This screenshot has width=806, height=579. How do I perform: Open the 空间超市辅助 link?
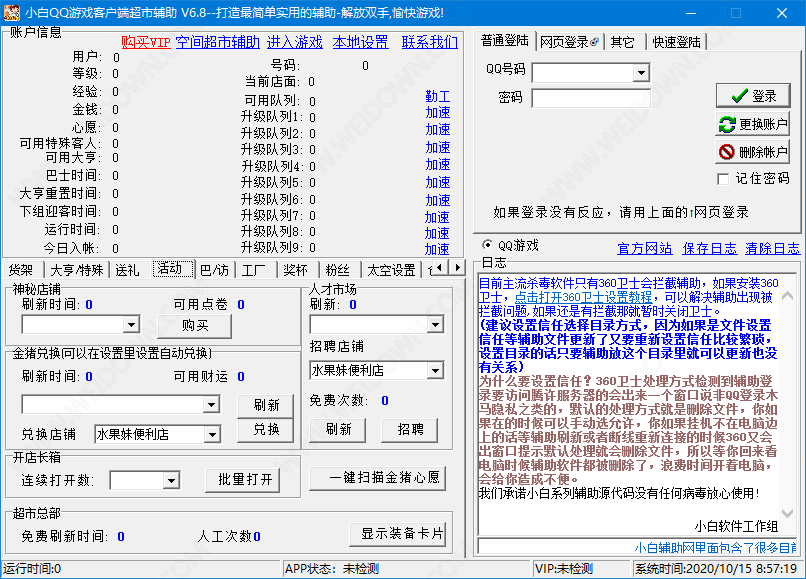218,42
